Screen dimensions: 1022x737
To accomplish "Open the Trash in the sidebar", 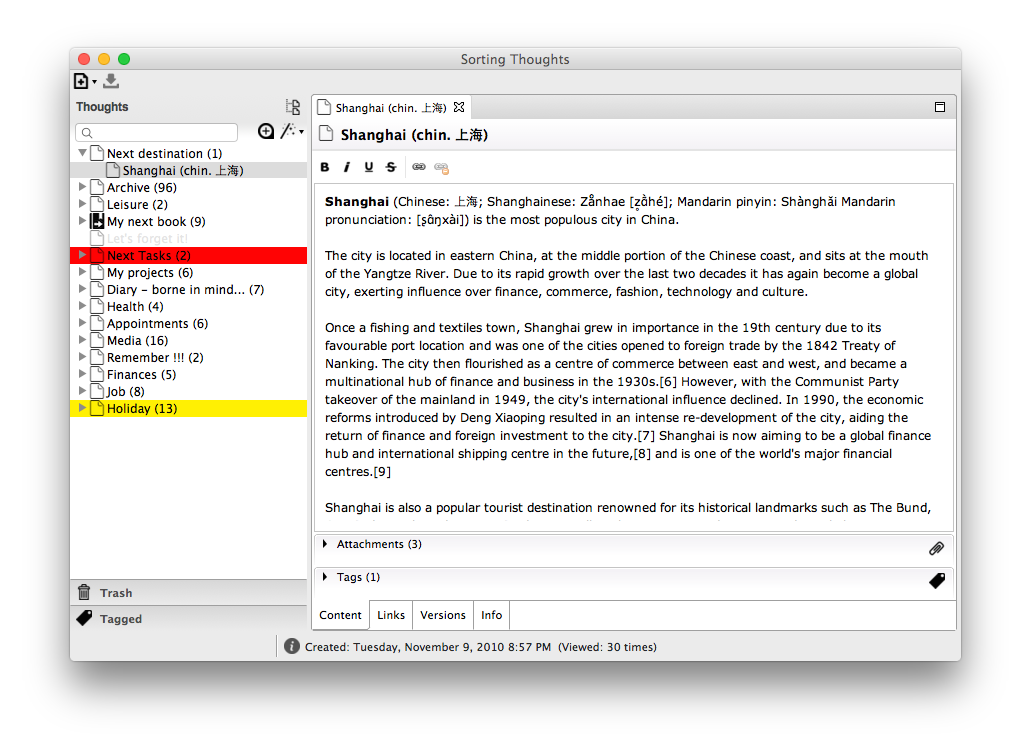I will 116,593.
